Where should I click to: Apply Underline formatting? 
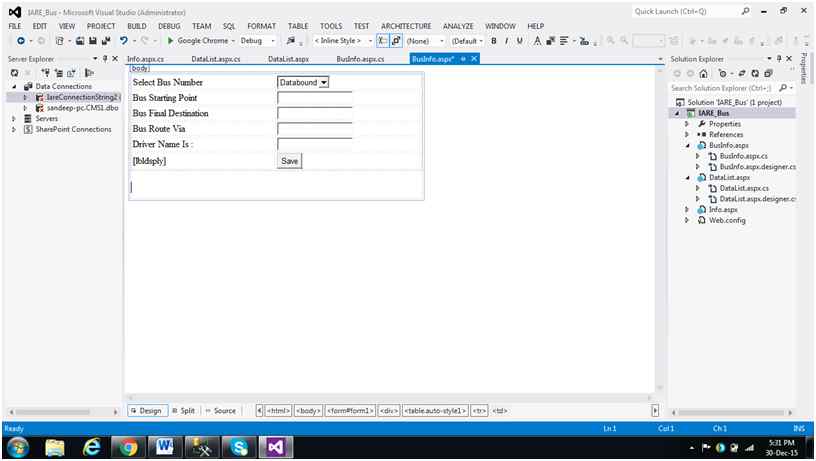coord(519,41)
